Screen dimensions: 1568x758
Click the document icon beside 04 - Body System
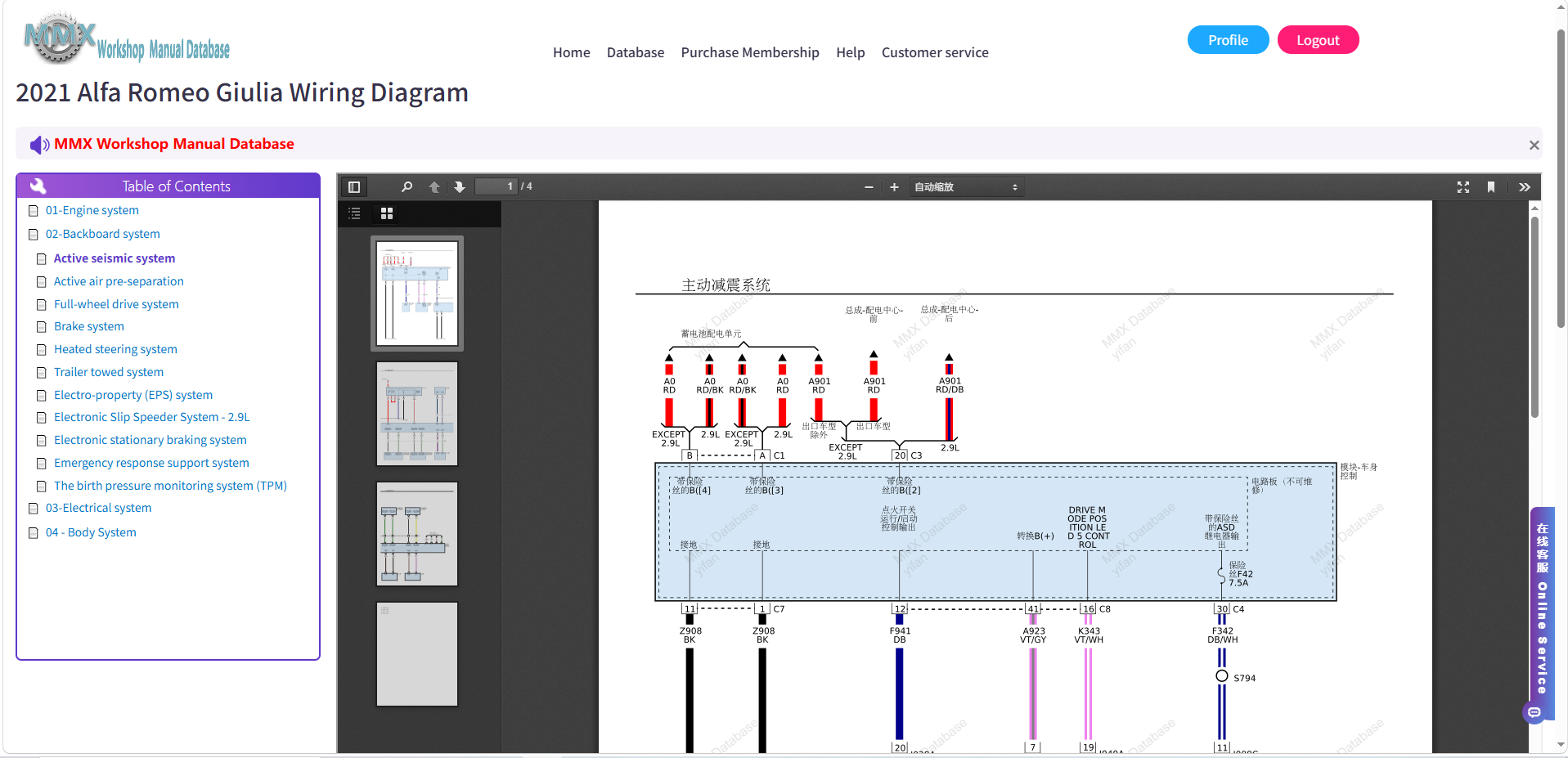(34, 533)
